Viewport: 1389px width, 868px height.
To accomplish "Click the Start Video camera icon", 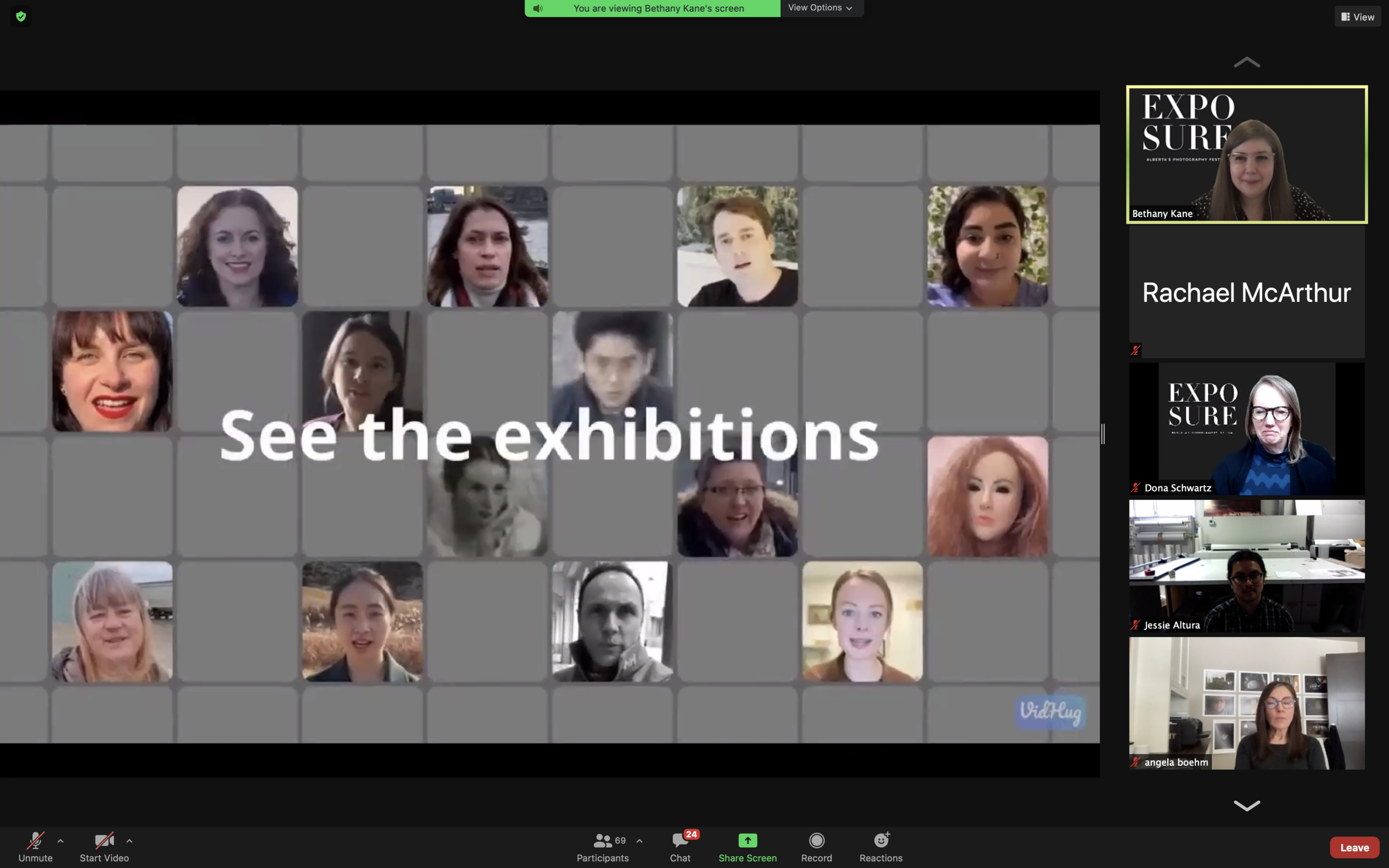I will [x=103, y=840].
